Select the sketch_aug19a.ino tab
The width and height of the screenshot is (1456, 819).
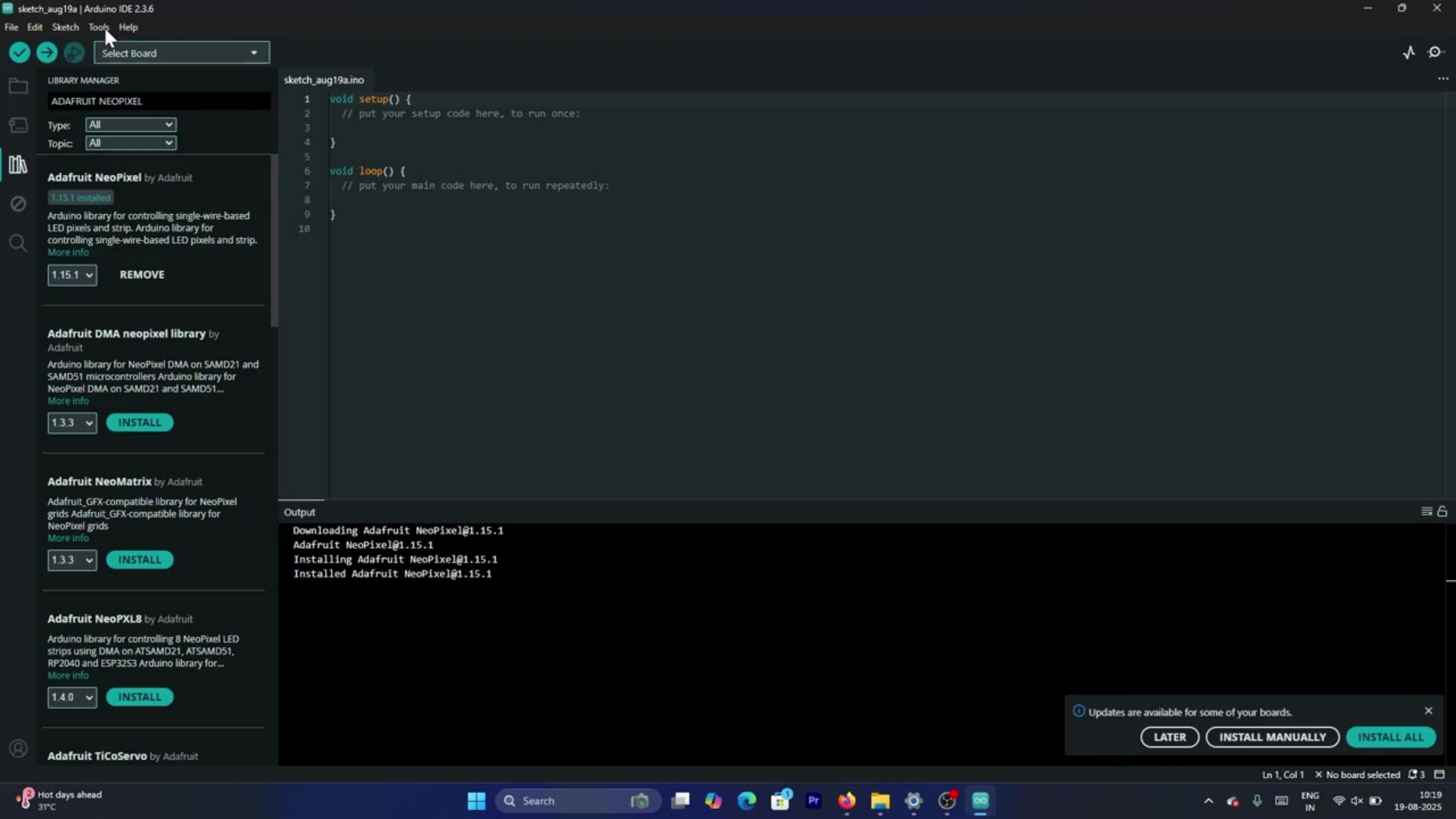pos(324,80)
